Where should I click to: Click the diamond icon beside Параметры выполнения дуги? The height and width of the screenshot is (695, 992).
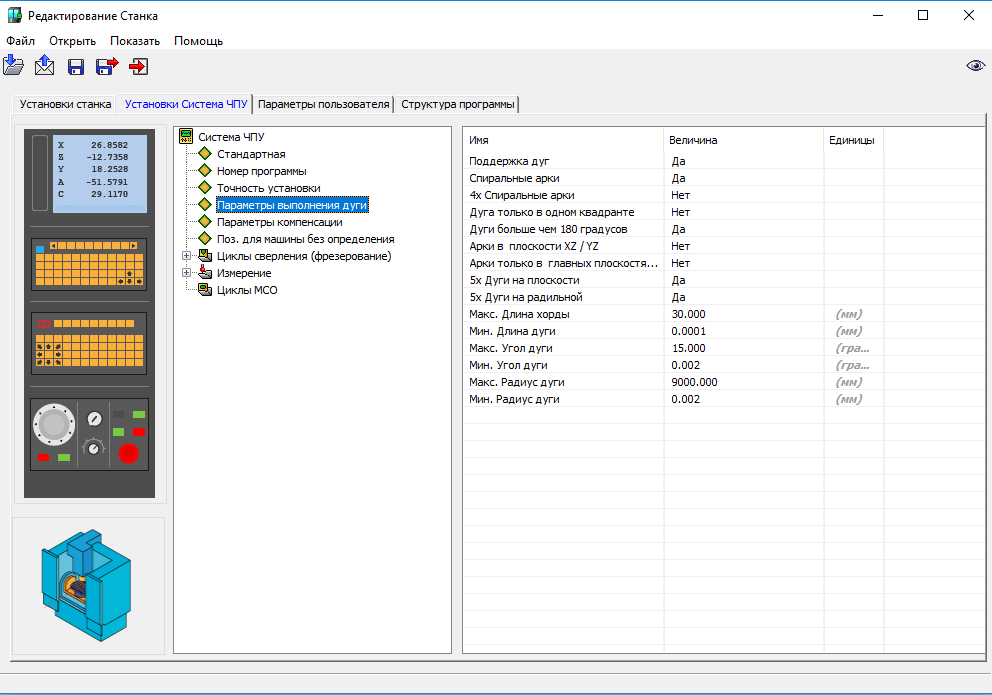point(205,205)
